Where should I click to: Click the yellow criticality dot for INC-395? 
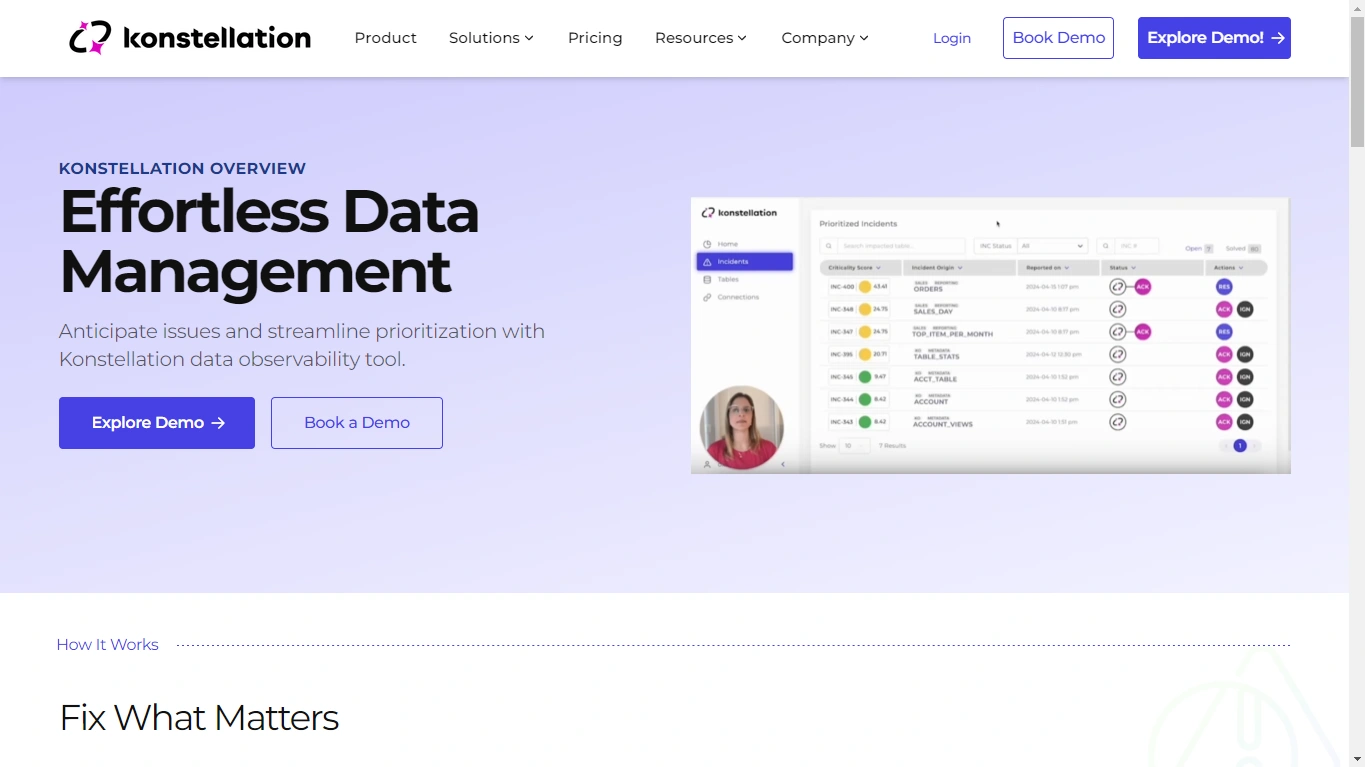point(865,354)
